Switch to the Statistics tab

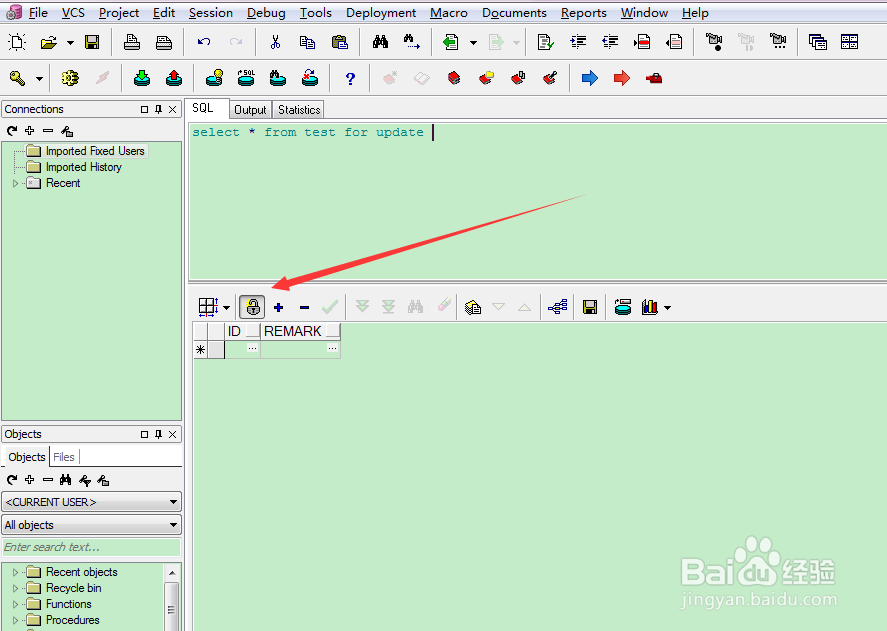299,110
